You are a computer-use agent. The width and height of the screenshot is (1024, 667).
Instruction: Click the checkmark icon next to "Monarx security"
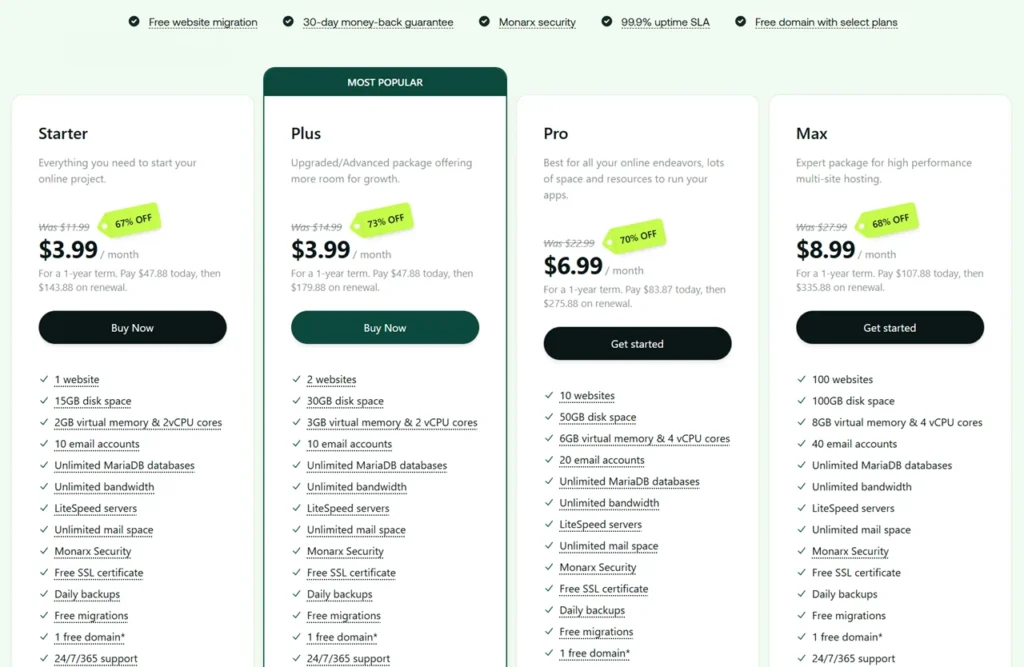[482, 21]
